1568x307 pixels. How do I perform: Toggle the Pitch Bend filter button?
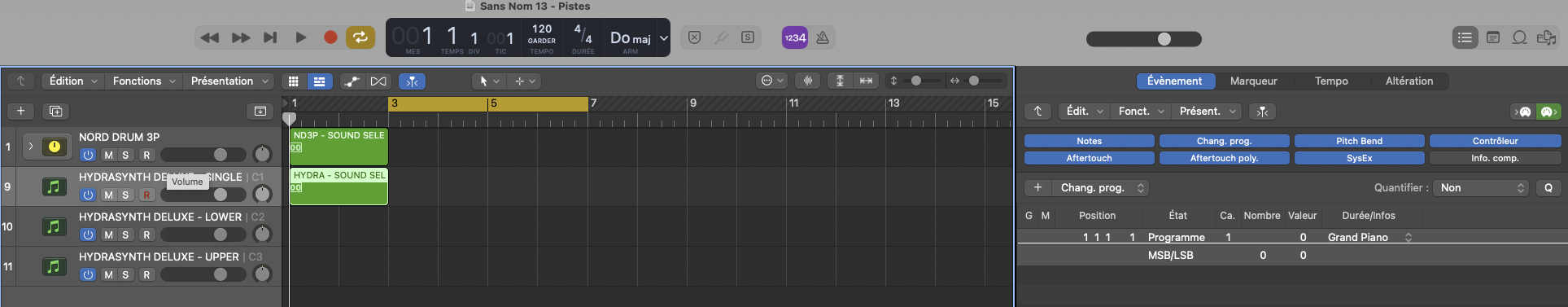[x=1359, y=141]
